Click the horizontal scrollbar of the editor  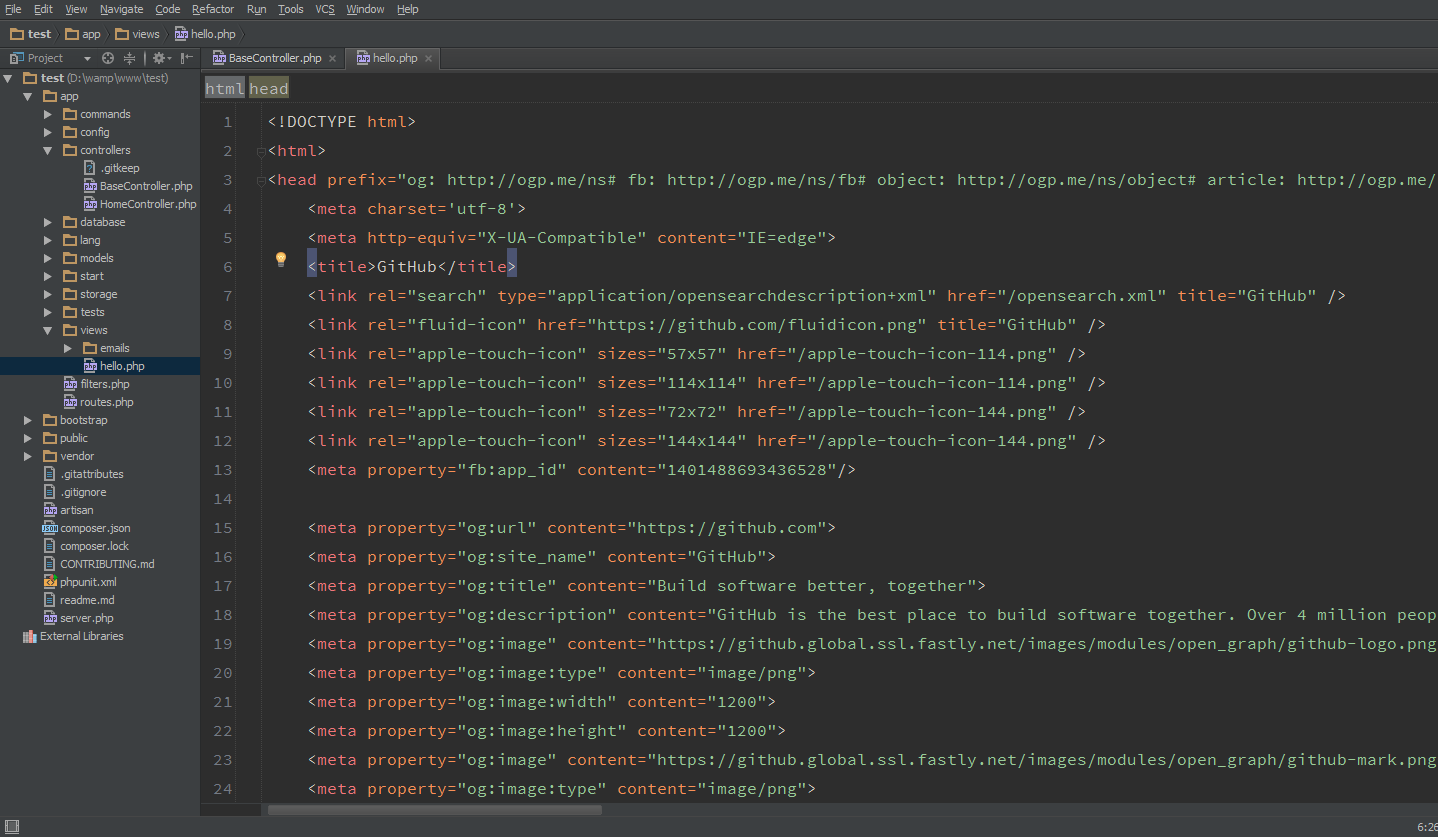[x=434, y=810]
